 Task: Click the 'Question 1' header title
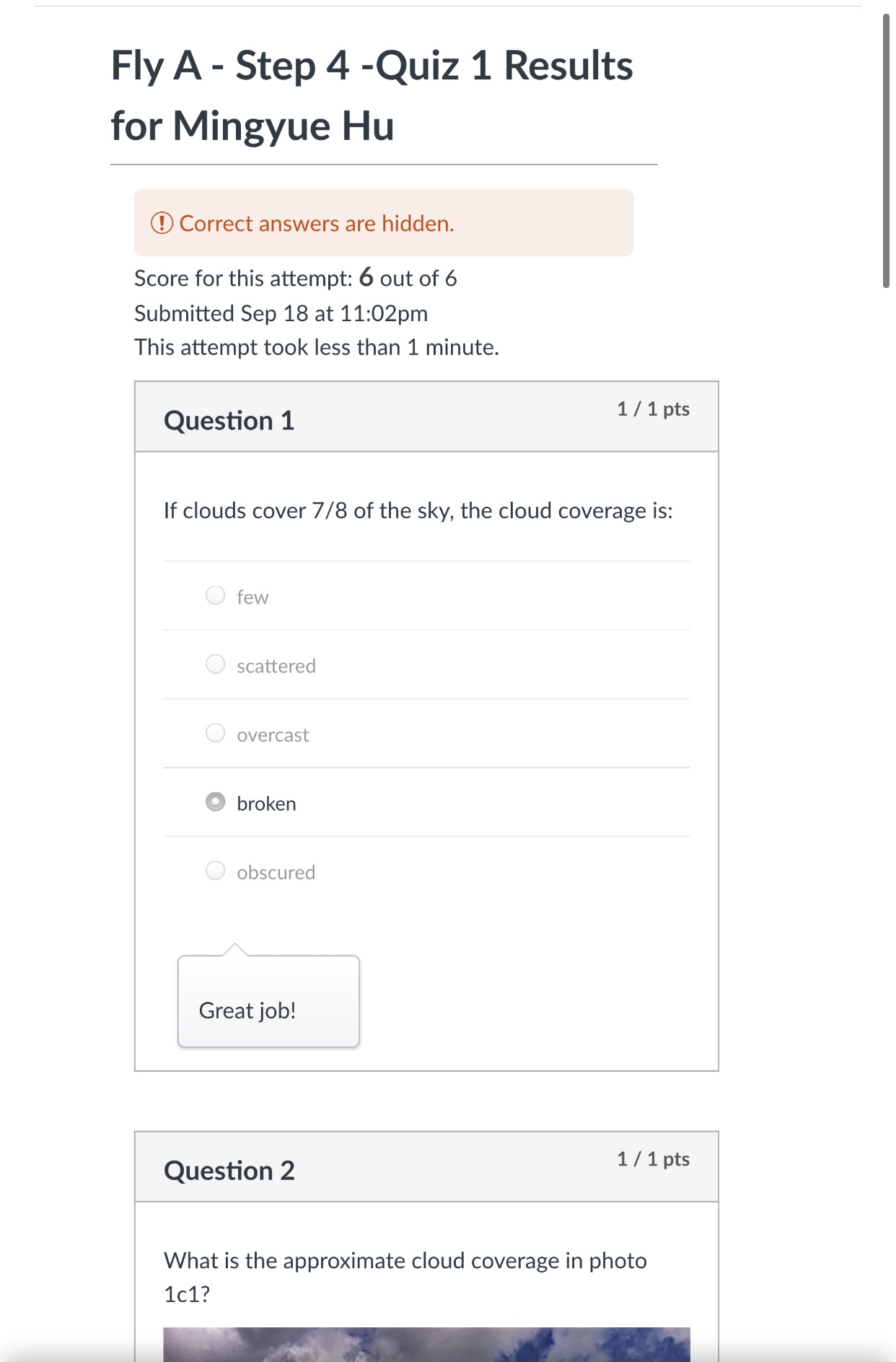tap(229, 421)
